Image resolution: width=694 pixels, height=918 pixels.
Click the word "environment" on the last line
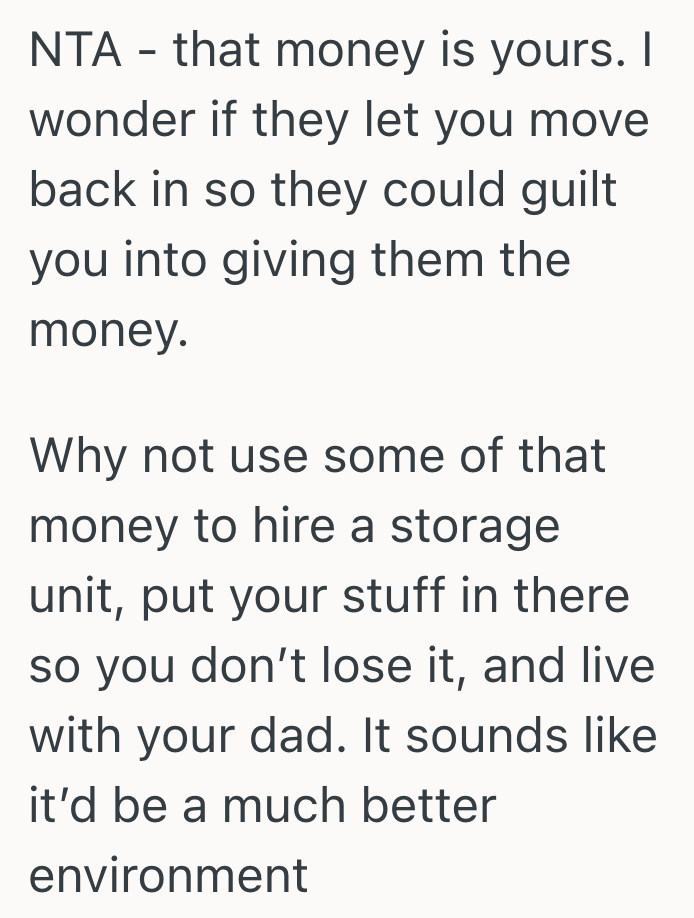[x=169, y=876]
